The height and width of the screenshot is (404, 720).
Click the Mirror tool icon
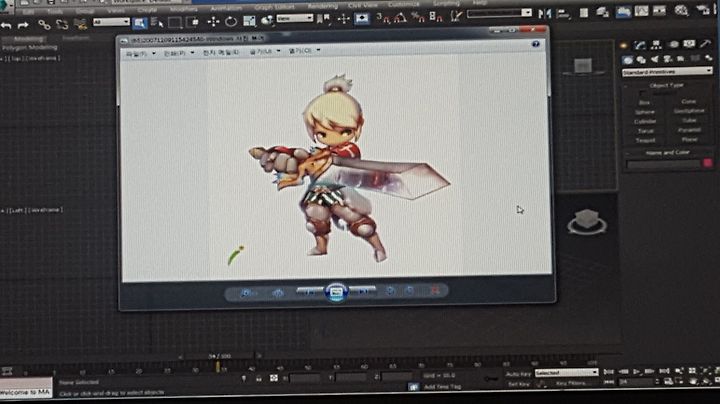coord(545,13)
